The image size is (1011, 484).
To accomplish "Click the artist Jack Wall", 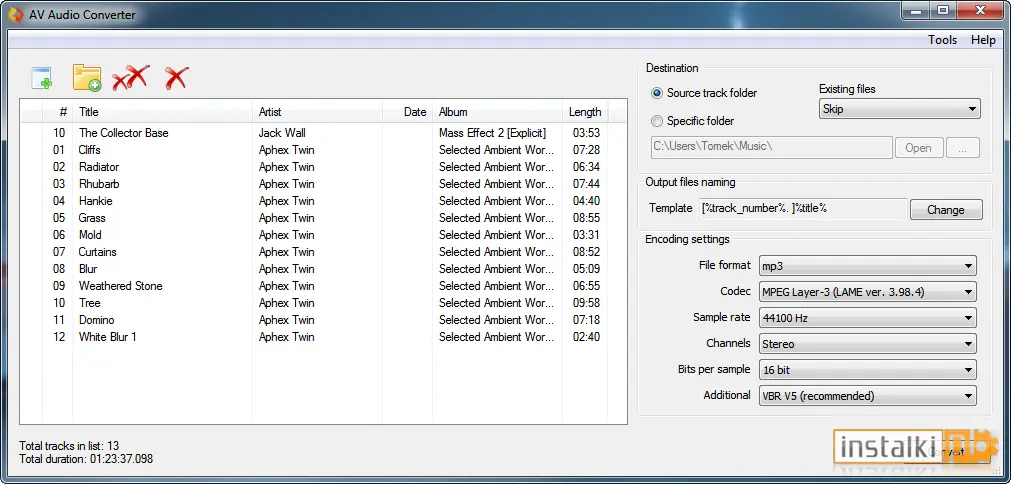I will coord(282,133).
